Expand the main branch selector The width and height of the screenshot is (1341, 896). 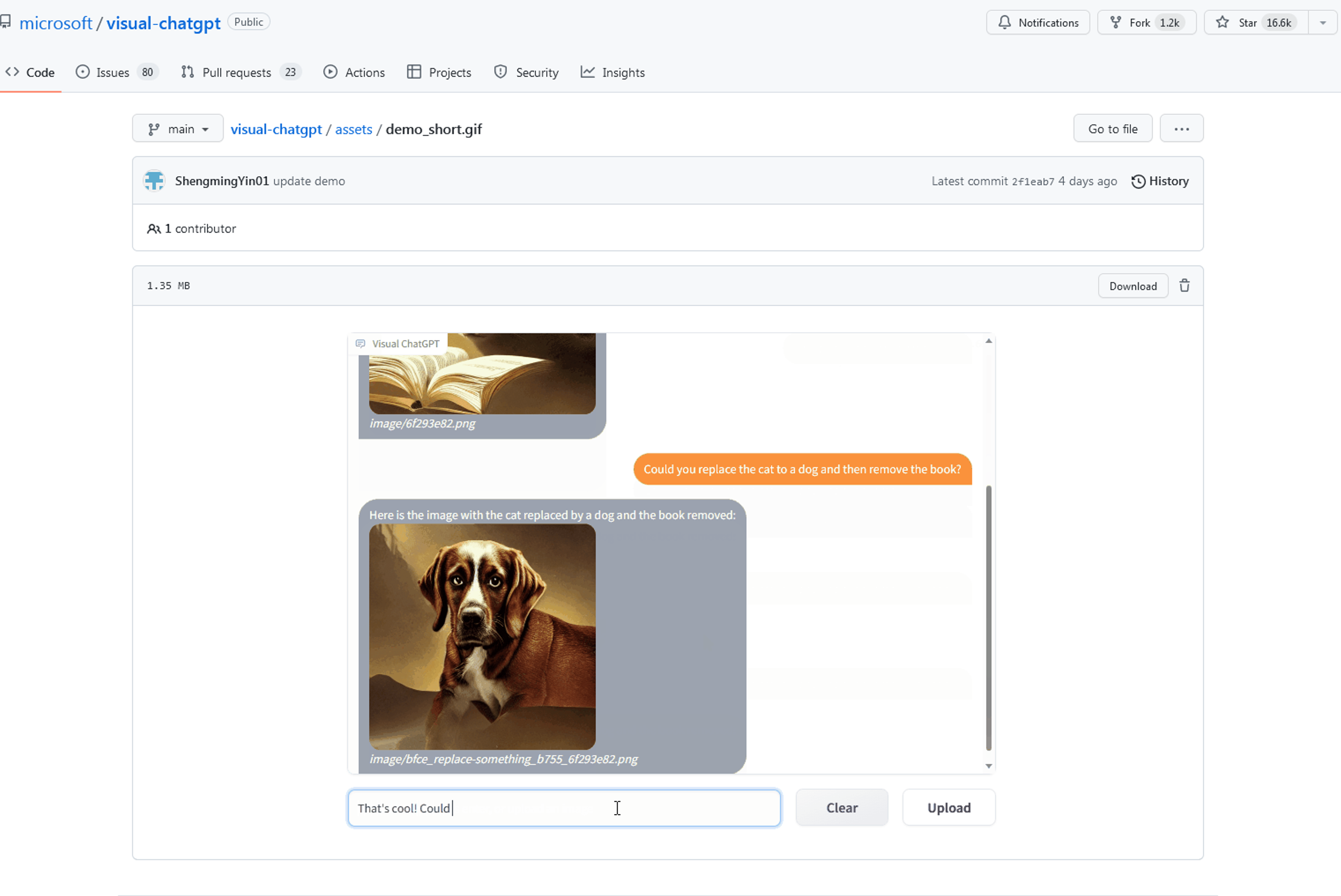click(178, 129)
